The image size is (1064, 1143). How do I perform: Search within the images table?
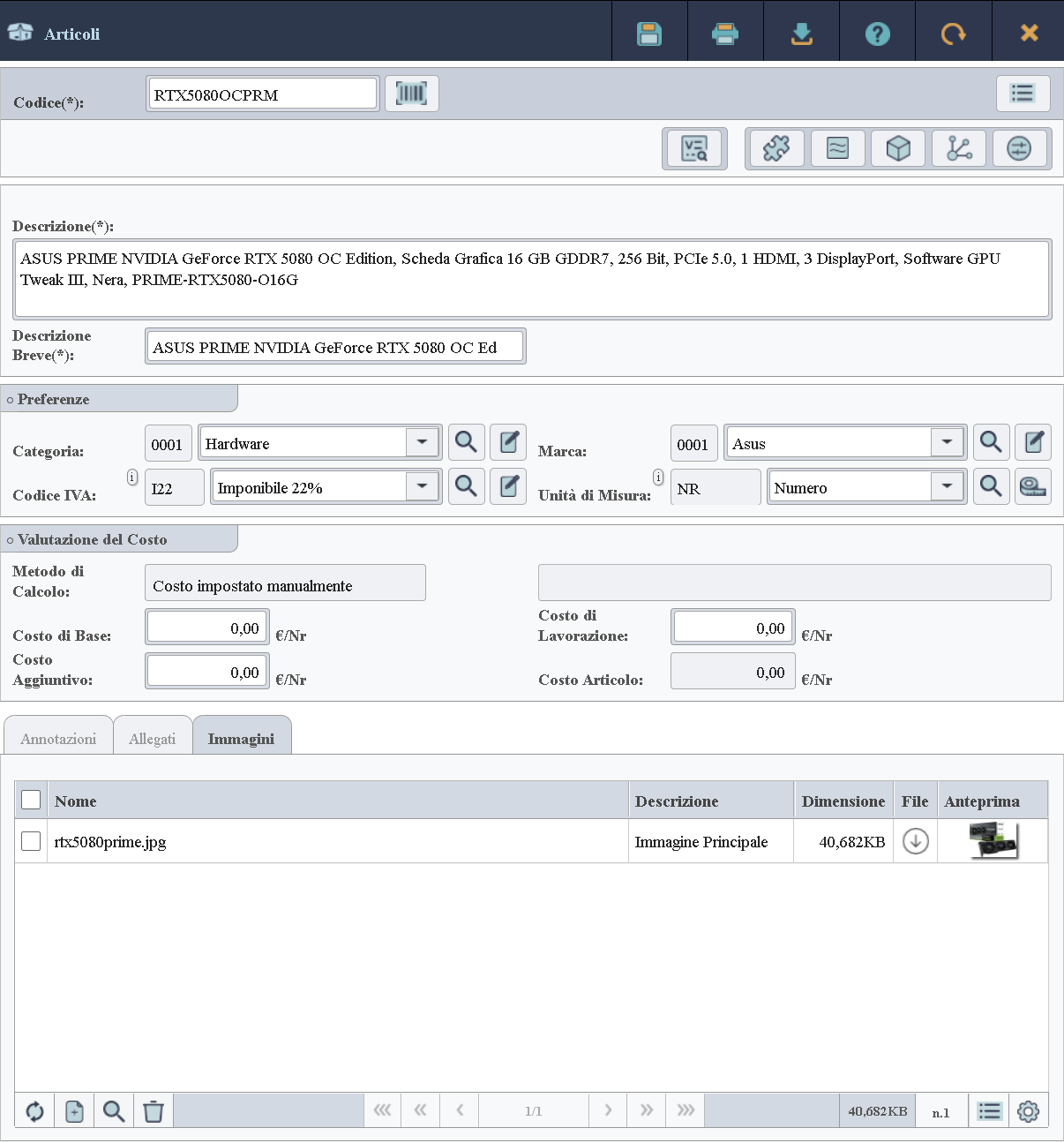pos(114,1111)
